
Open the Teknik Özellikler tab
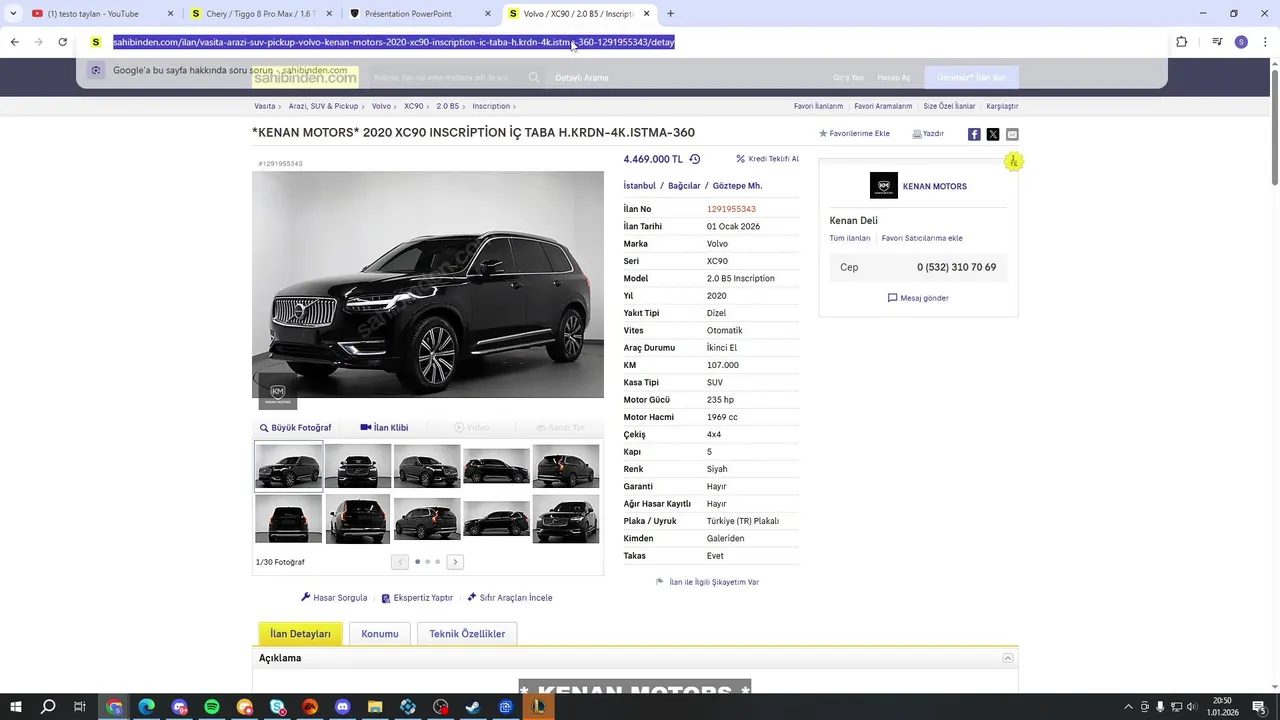(x=467, y=634)
